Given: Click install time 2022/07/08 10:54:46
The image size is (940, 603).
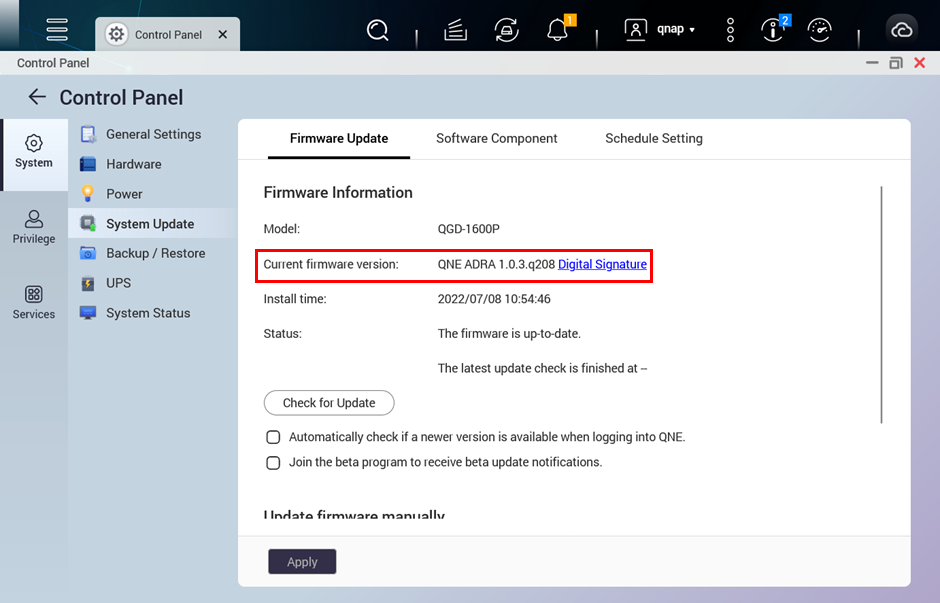Looking at the screenshot, I should coord(494,299).
